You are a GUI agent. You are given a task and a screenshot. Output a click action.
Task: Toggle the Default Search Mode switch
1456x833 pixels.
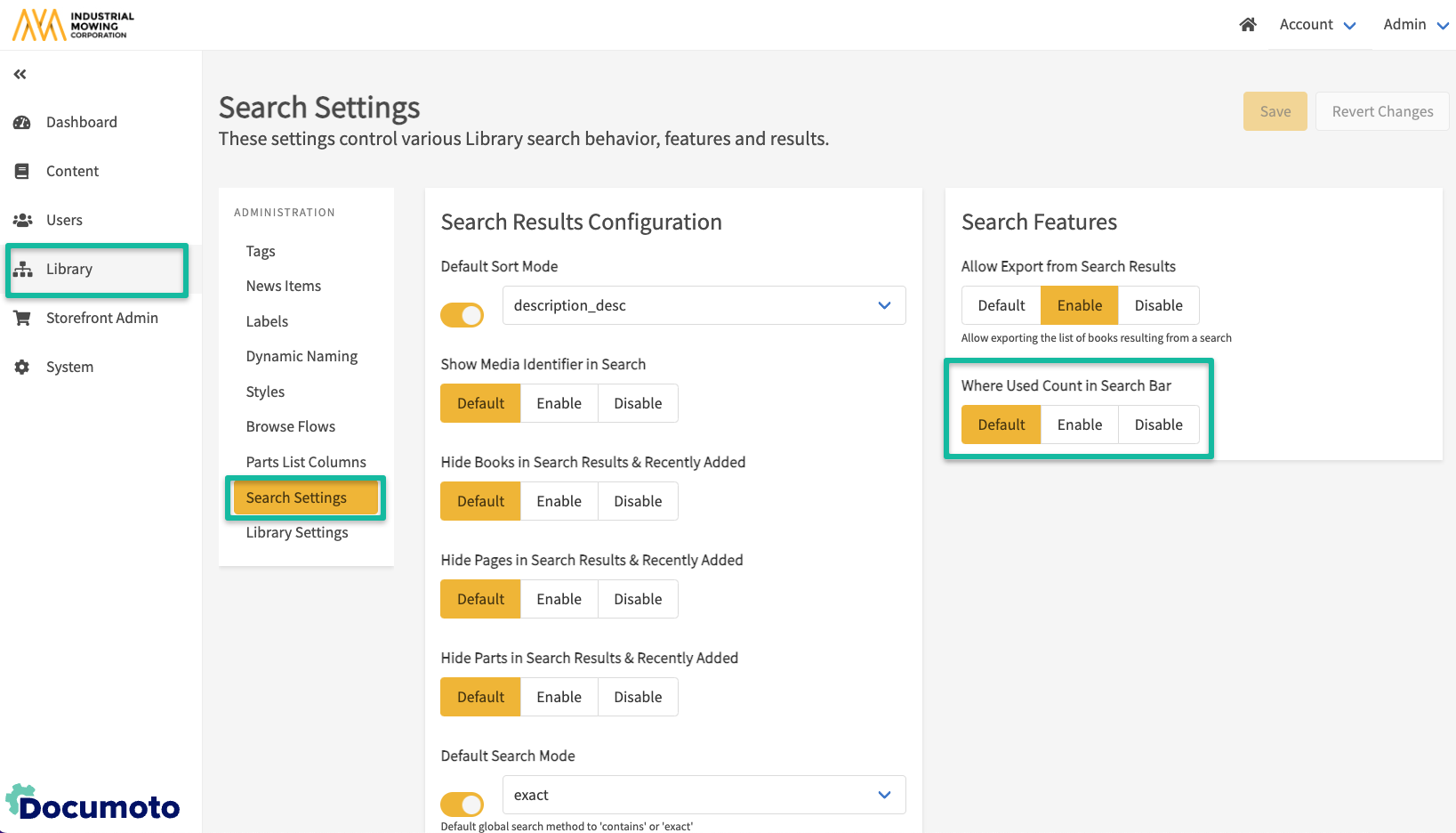[462, 805]
